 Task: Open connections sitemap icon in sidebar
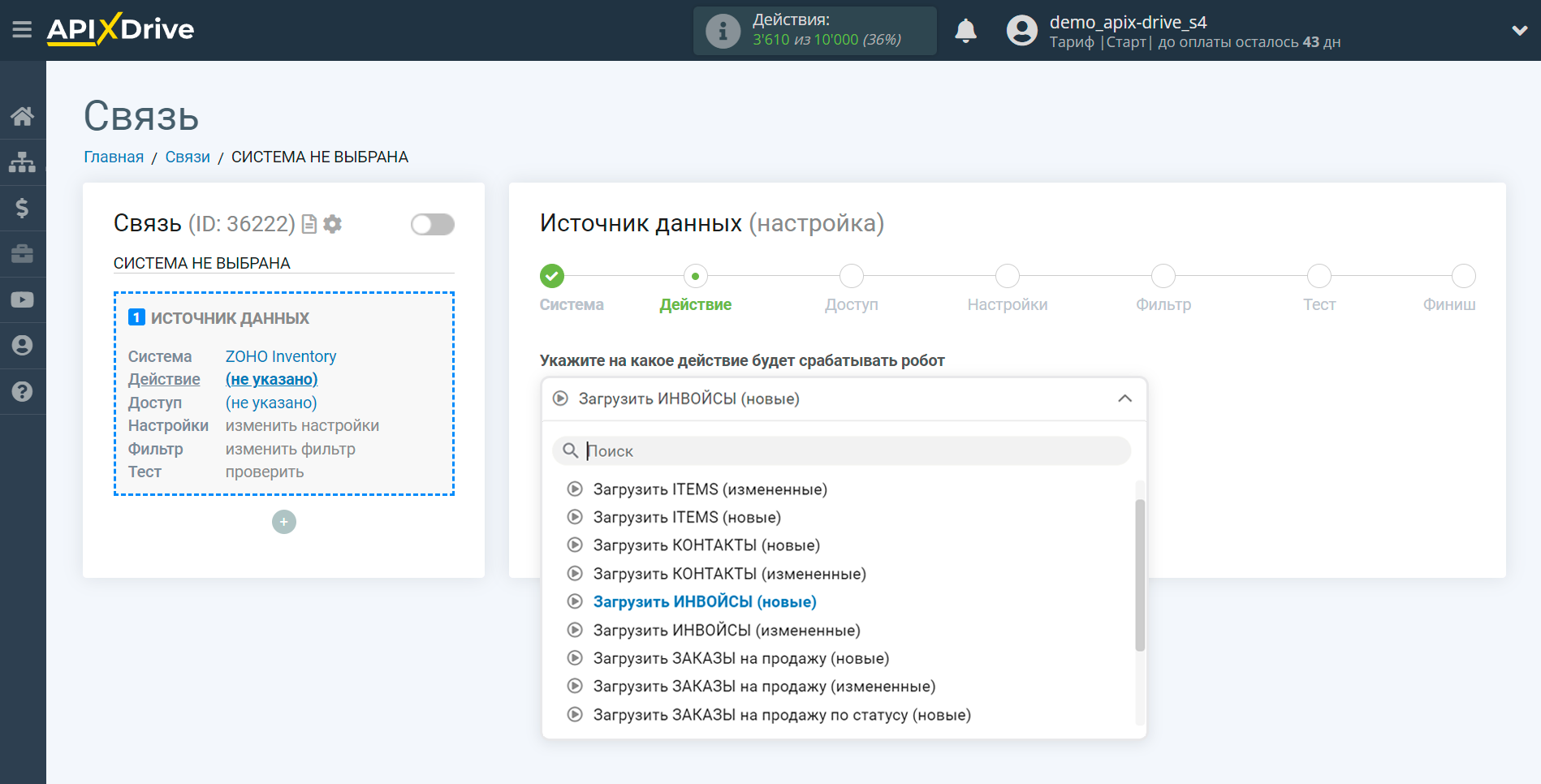(x=23, y=162)
